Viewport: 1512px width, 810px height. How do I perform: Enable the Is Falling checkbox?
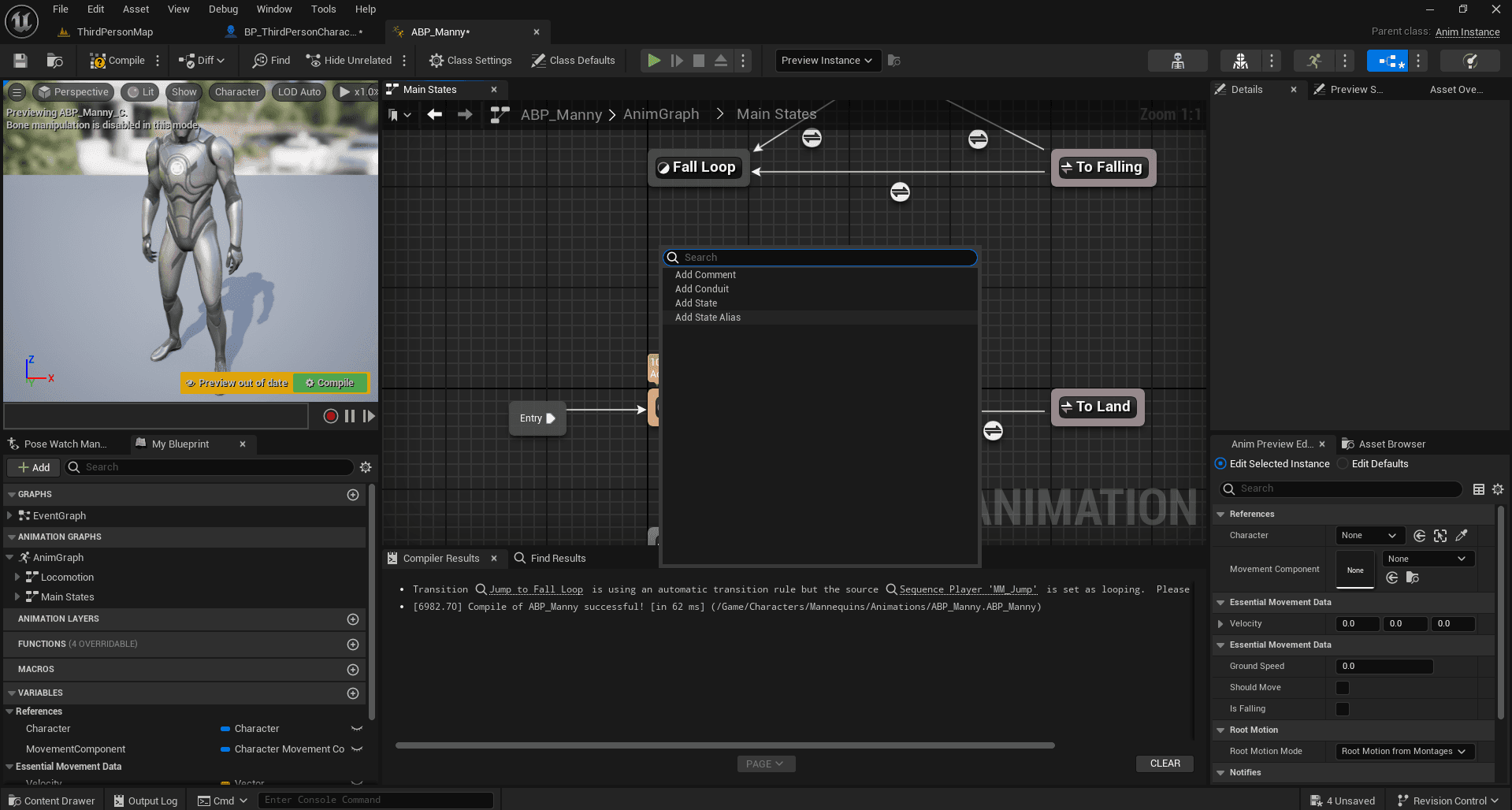tap(1343, 709)
